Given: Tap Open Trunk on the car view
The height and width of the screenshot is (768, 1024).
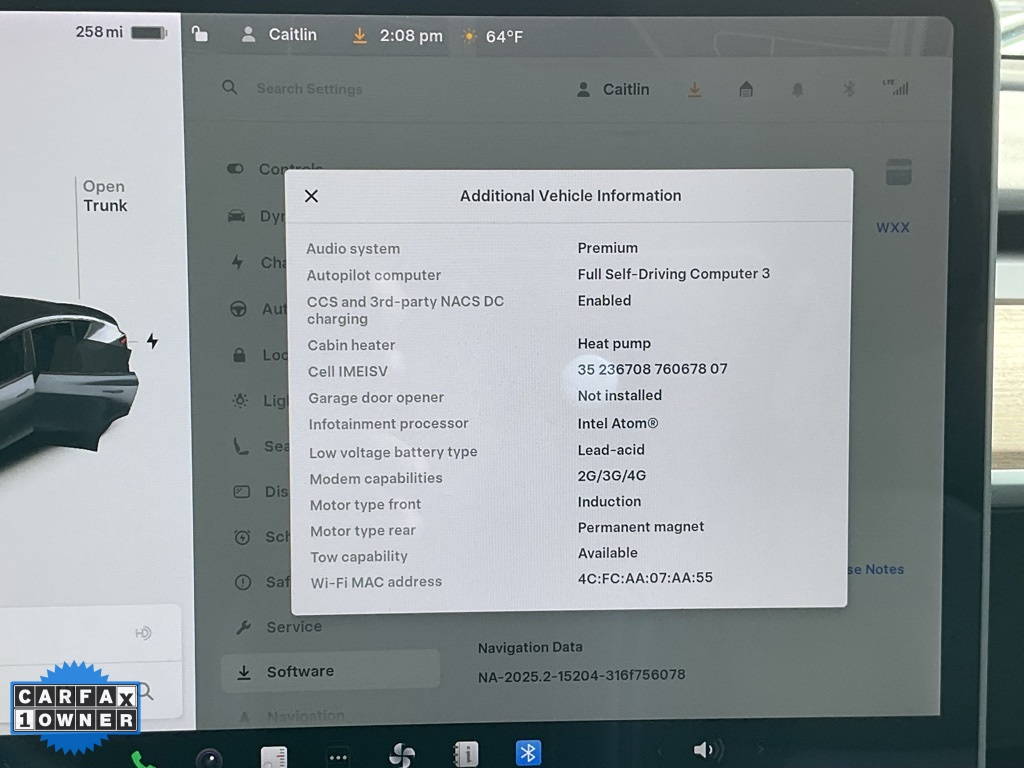Looking at the screenshot, I should point(105,196).
